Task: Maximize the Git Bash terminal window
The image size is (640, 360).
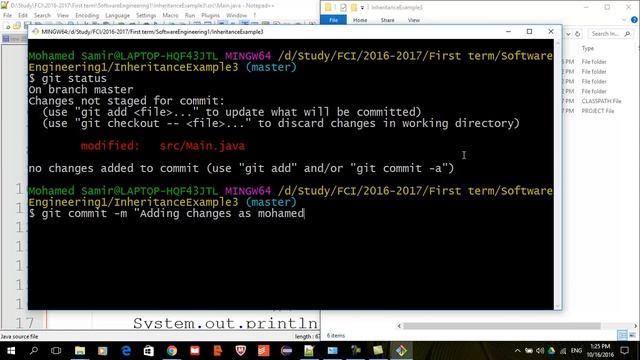Action: pos(529,31)
